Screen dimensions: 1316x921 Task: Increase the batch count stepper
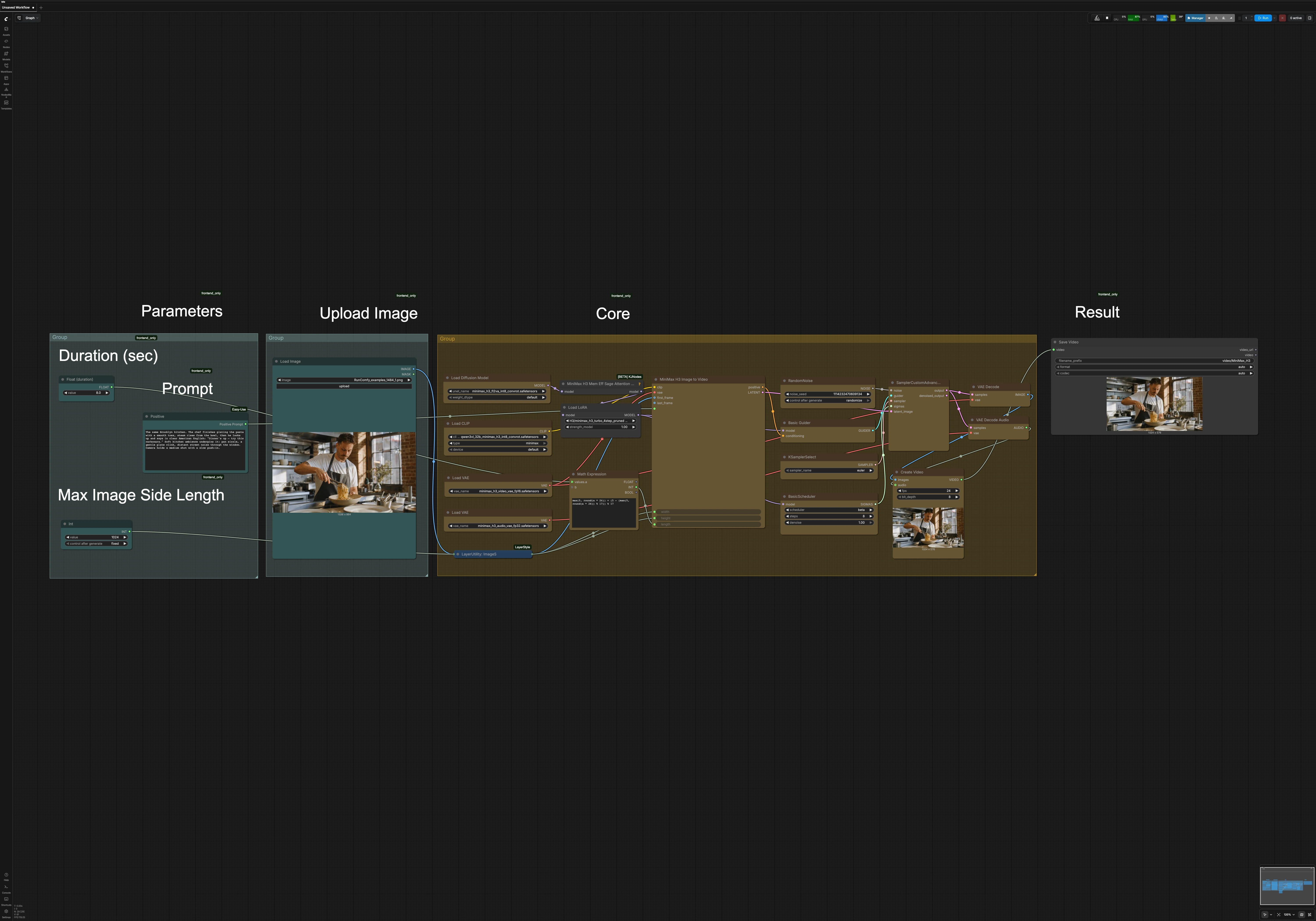(x=1251, y=17)
